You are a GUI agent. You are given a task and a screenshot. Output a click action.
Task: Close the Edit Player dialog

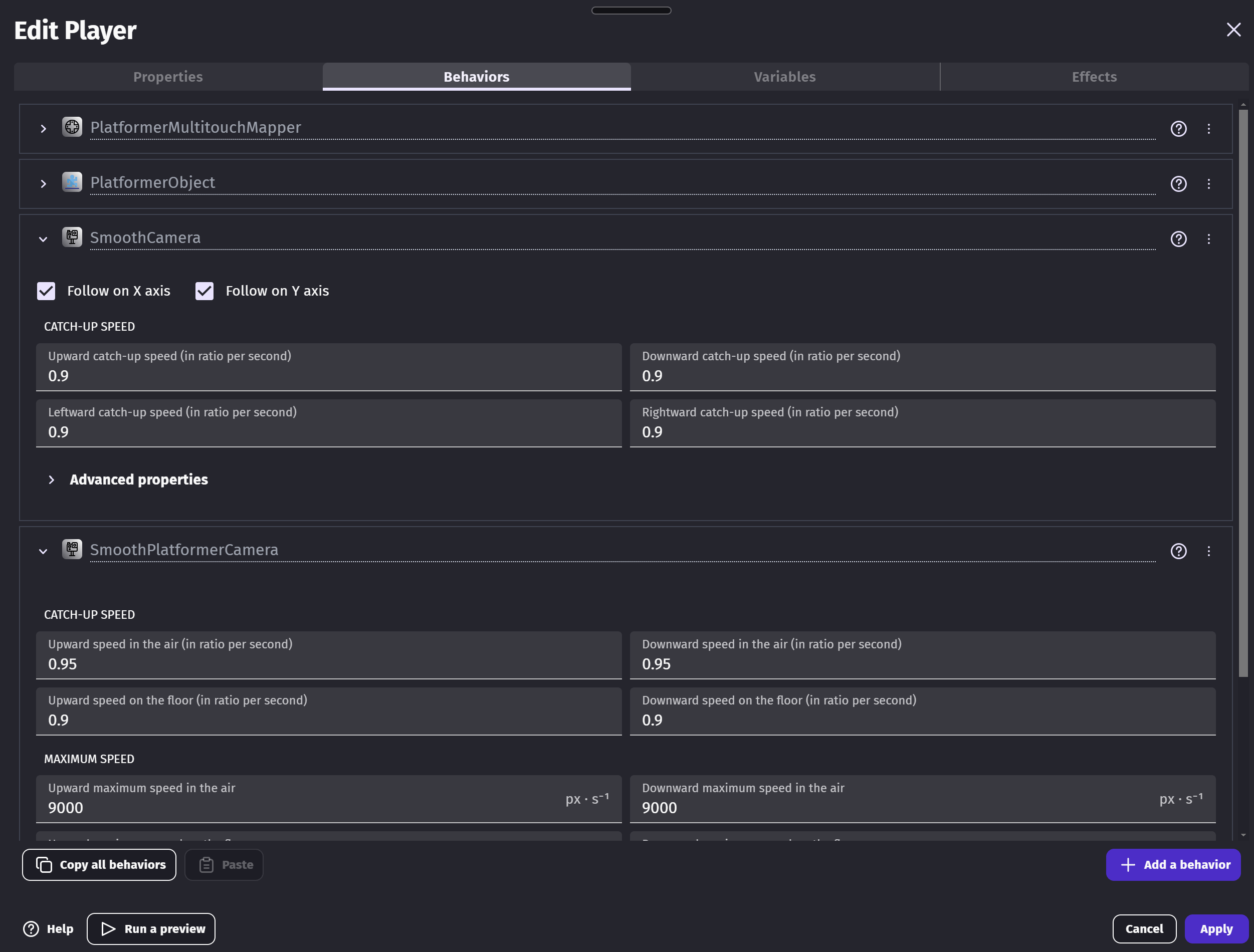point(1233,30)
